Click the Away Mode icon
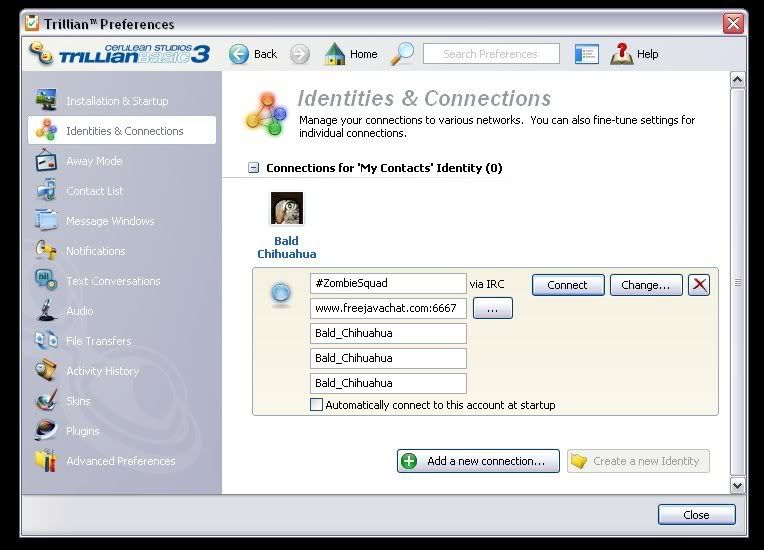This screenshot has width=764, height=550. (x=46, y=160)
